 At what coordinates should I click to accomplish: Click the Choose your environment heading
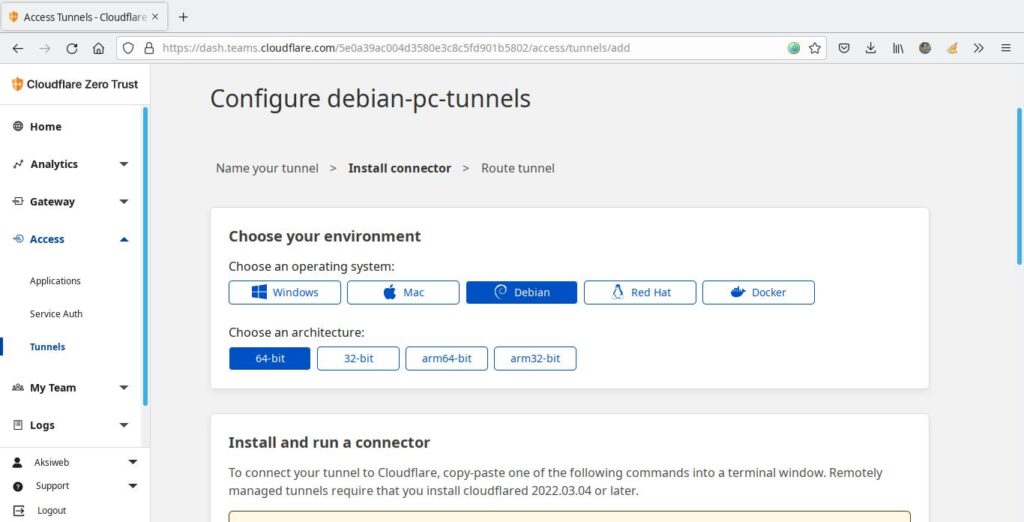325,237
